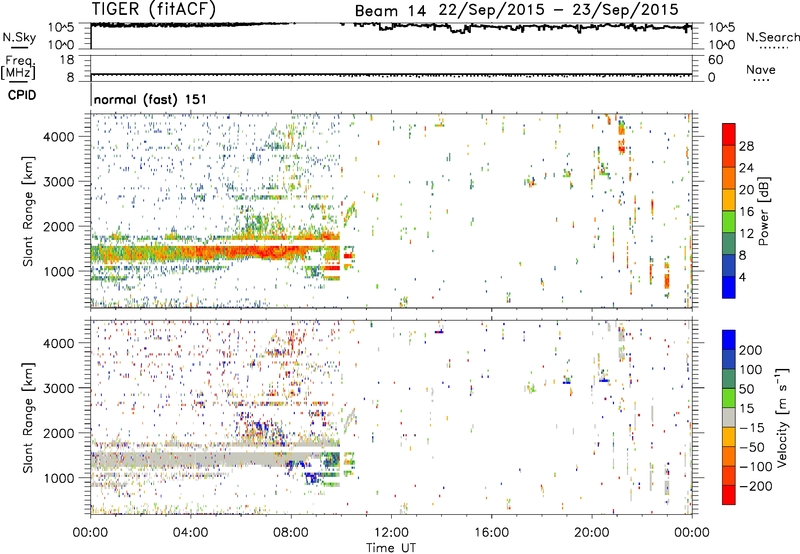Select the 'Beam 14' date range heading
The height and width of the screenshot is (554, 800).
tap(516, 10)
